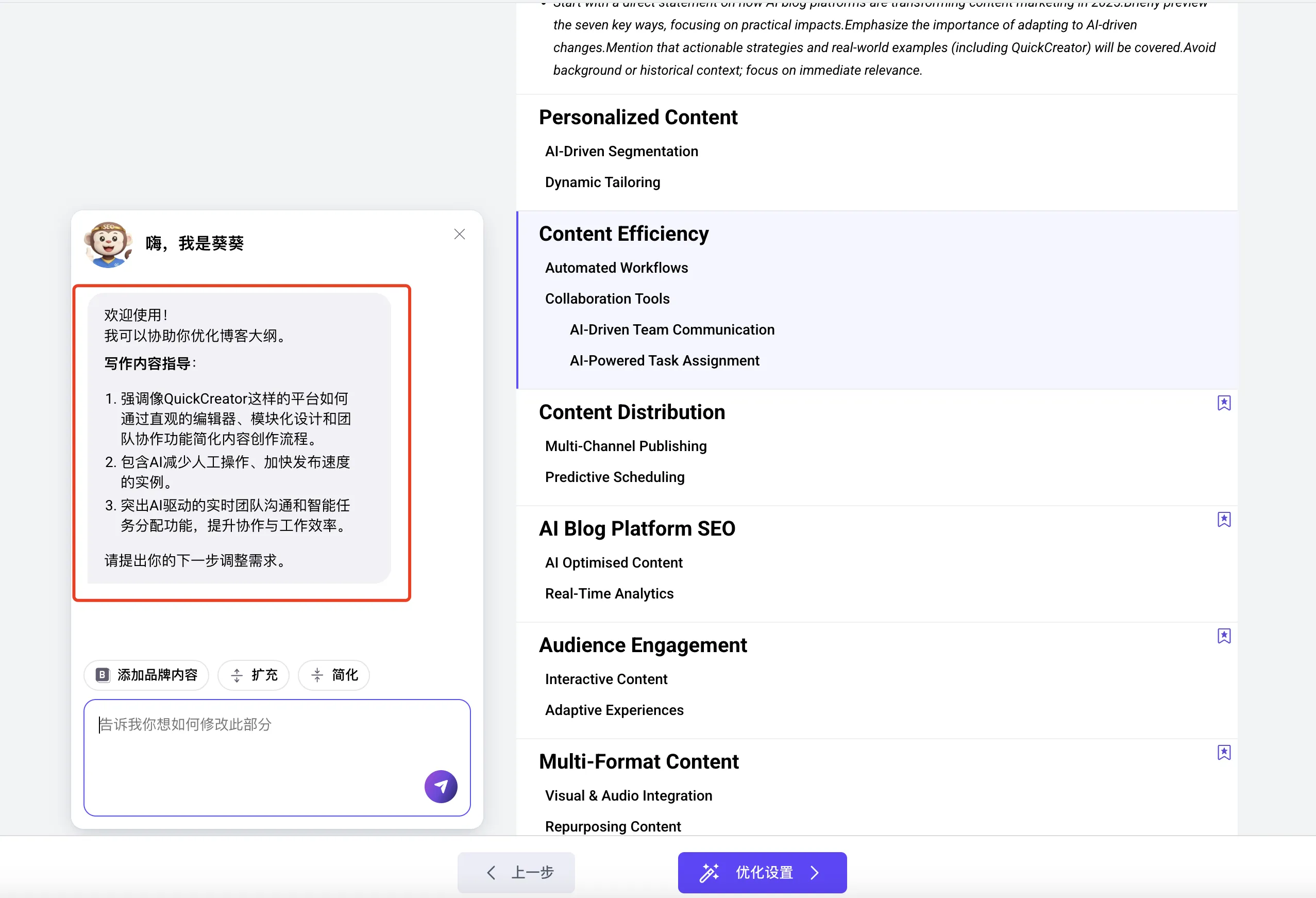
Task: Select the Real-Time Analytics subheading
Action: [x=609, y=594]
